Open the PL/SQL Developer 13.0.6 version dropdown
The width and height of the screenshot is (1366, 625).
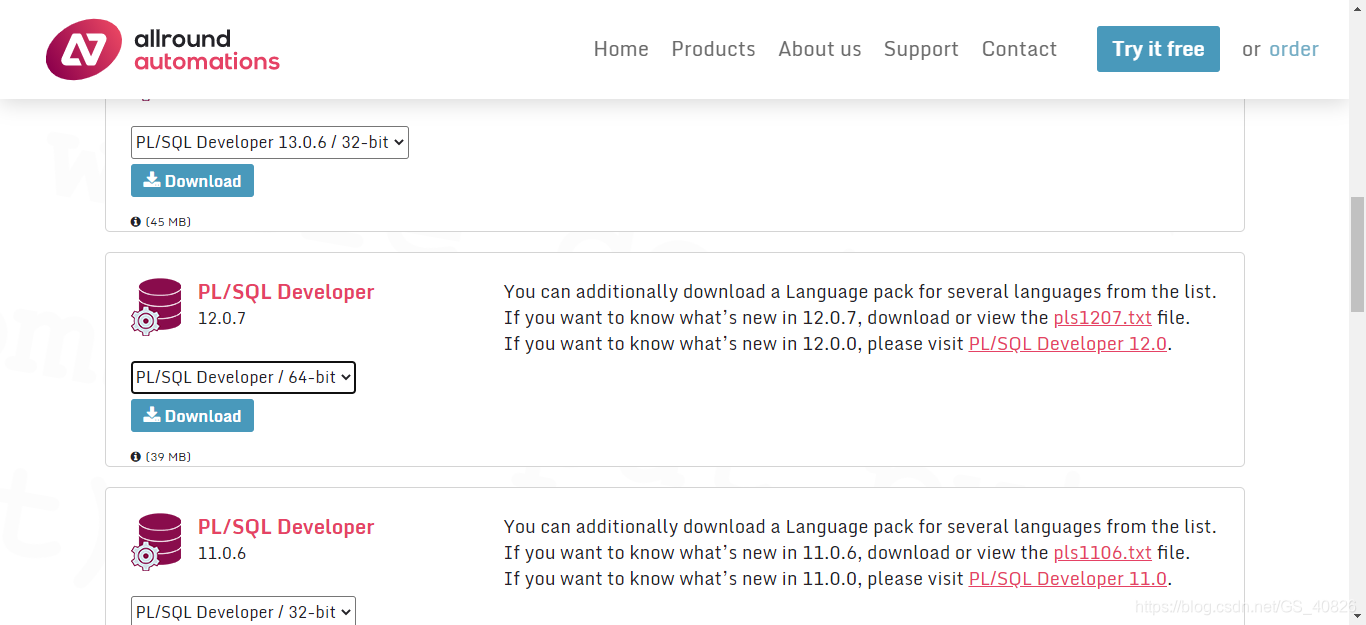(269, 142)
